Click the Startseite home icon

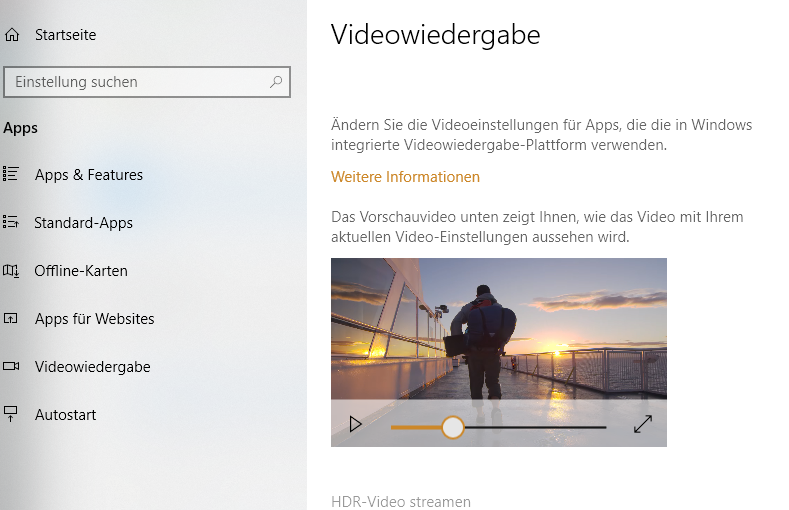pyautogui.click(x=12, y=35)
